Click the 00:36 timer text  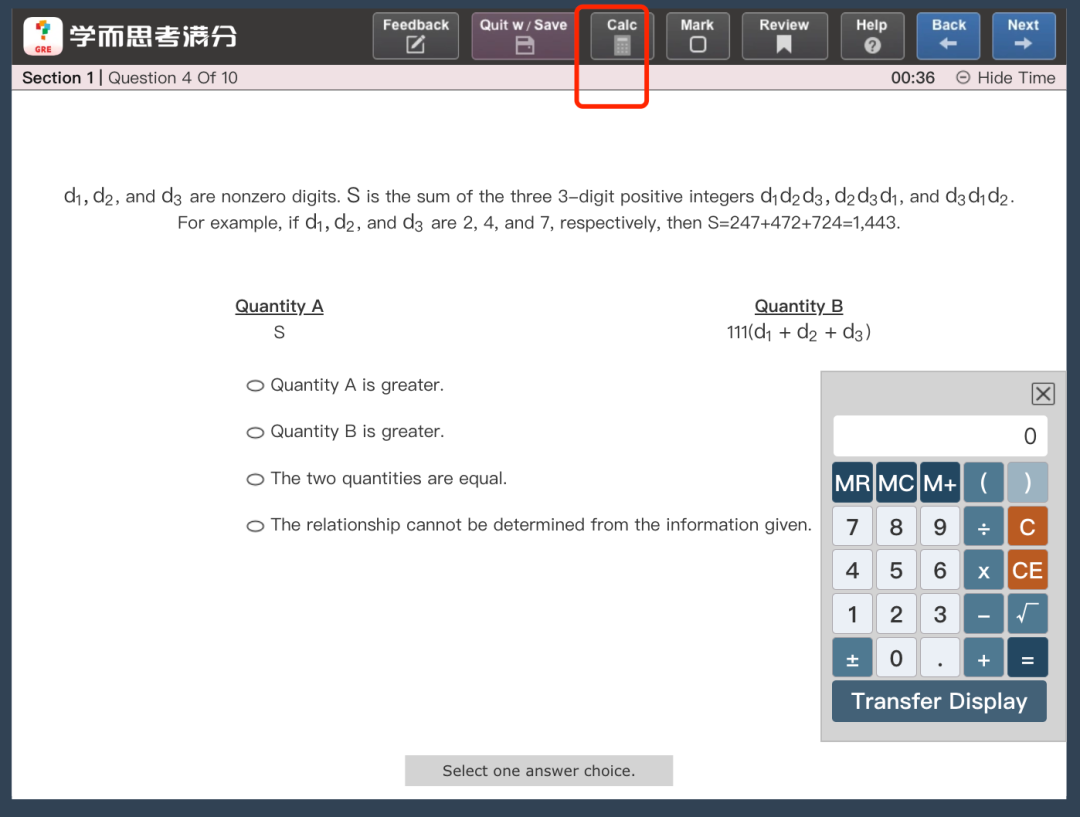913,78
